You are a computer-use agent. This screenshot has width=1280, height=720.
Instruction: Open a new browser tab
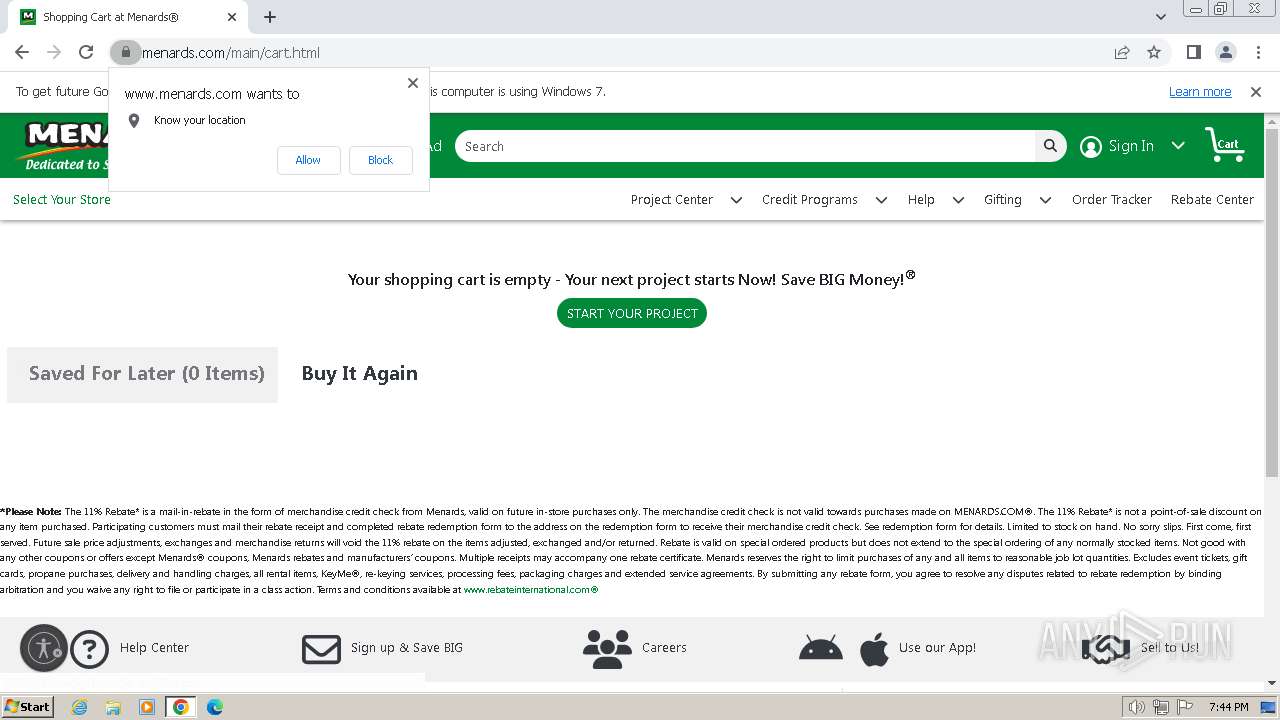point(270,17)
